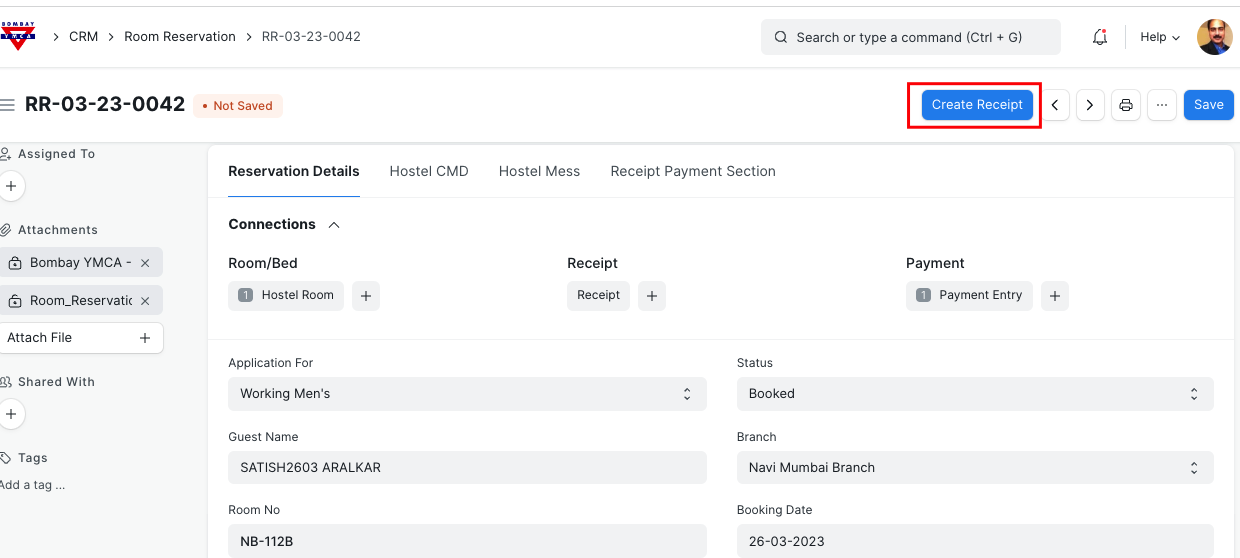Switch to the Hostel Mess tab

(x=539, y=171)
